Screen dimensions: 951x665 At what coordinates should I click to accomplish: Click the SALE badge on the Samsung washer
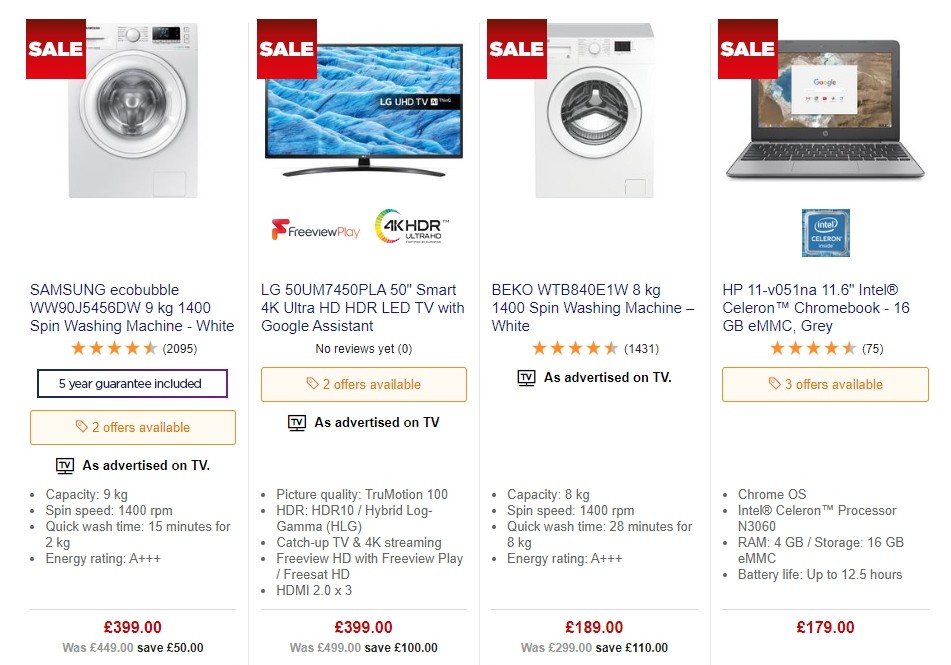pyautogui.click(x=55, y=48)
